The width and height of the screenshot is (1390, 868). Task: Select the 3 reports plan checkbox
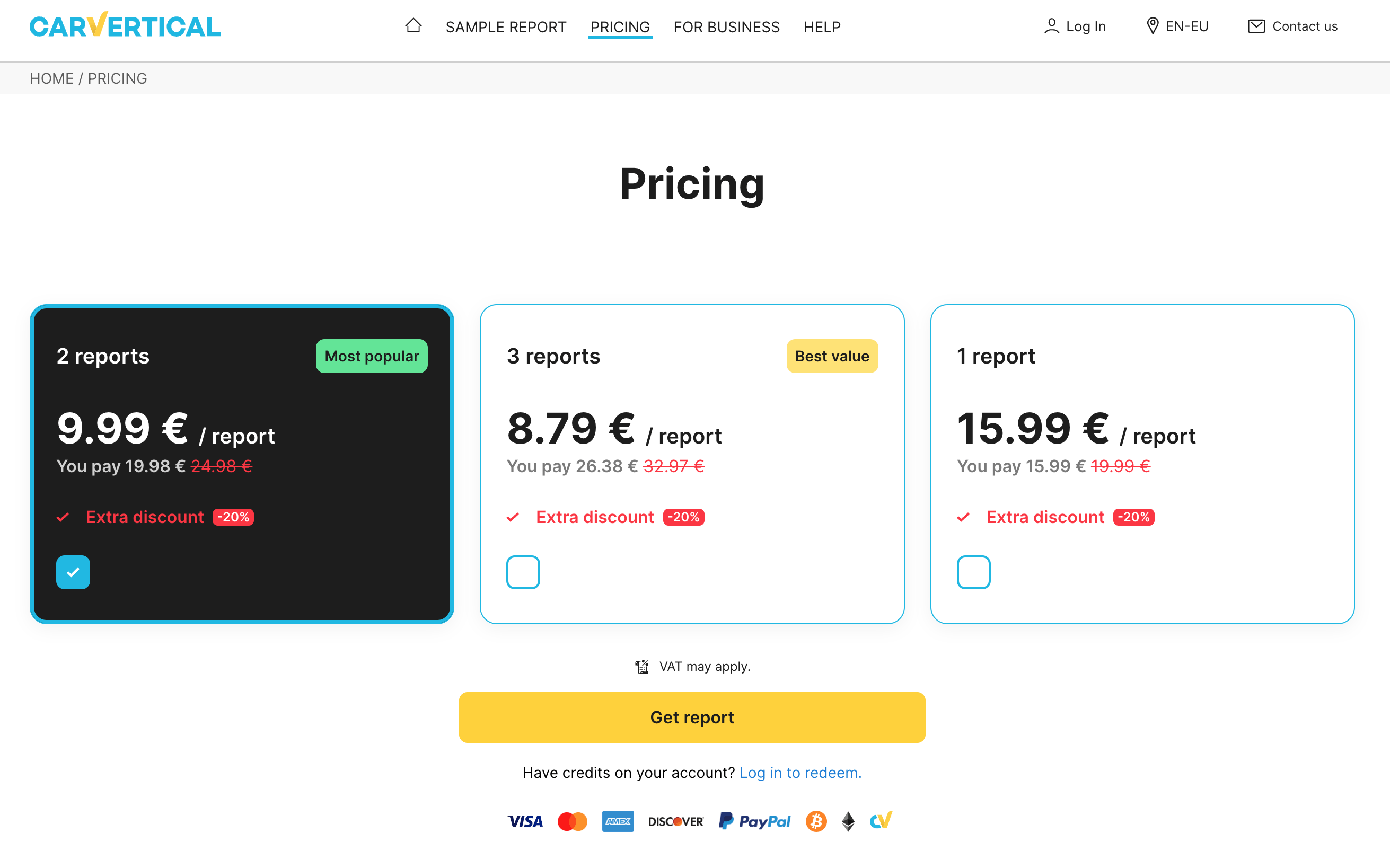point(523,572)
